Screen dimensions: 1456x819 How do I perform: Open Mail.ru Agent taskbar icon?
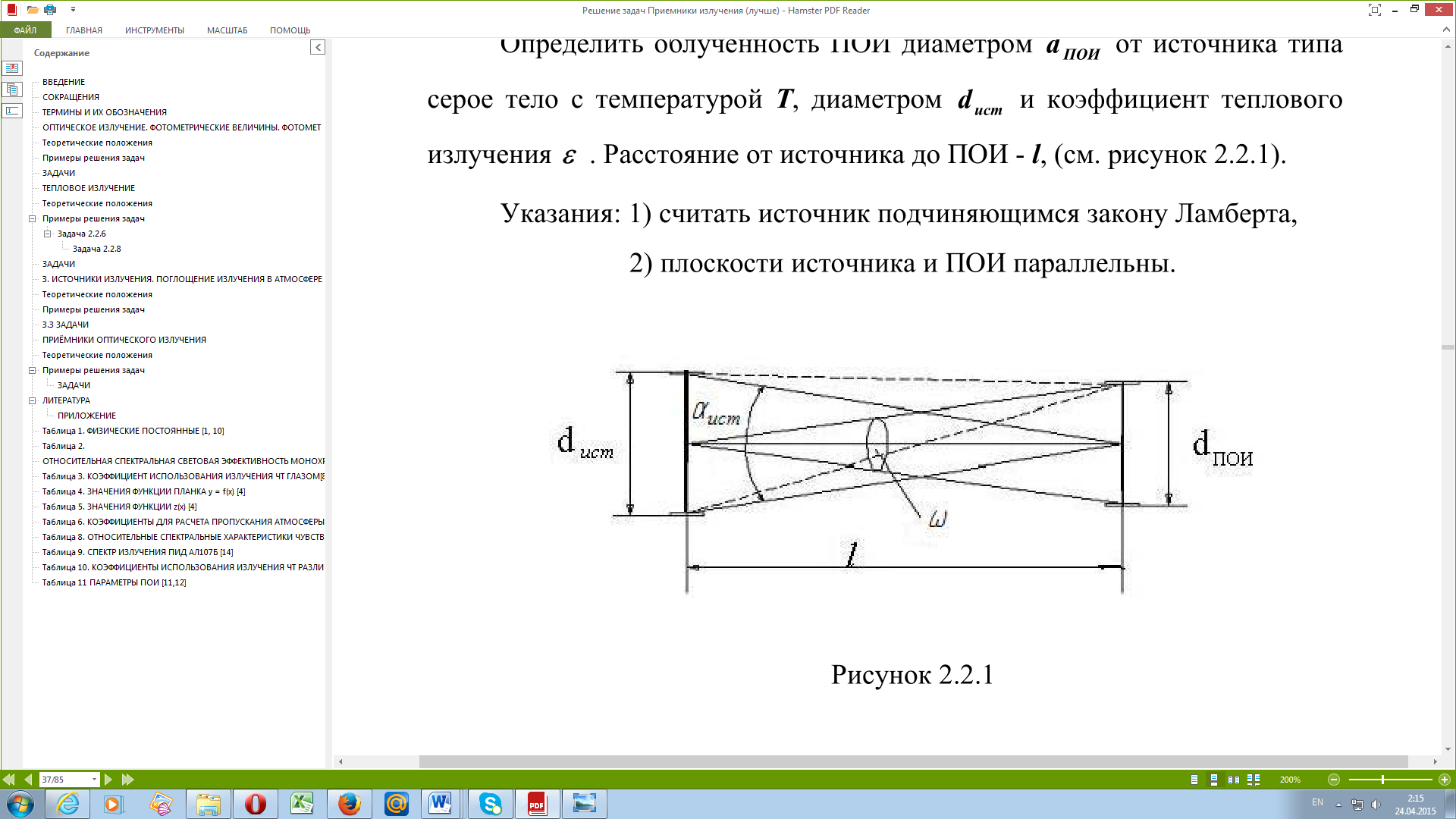pyautogui.click(x=396, y=804)
